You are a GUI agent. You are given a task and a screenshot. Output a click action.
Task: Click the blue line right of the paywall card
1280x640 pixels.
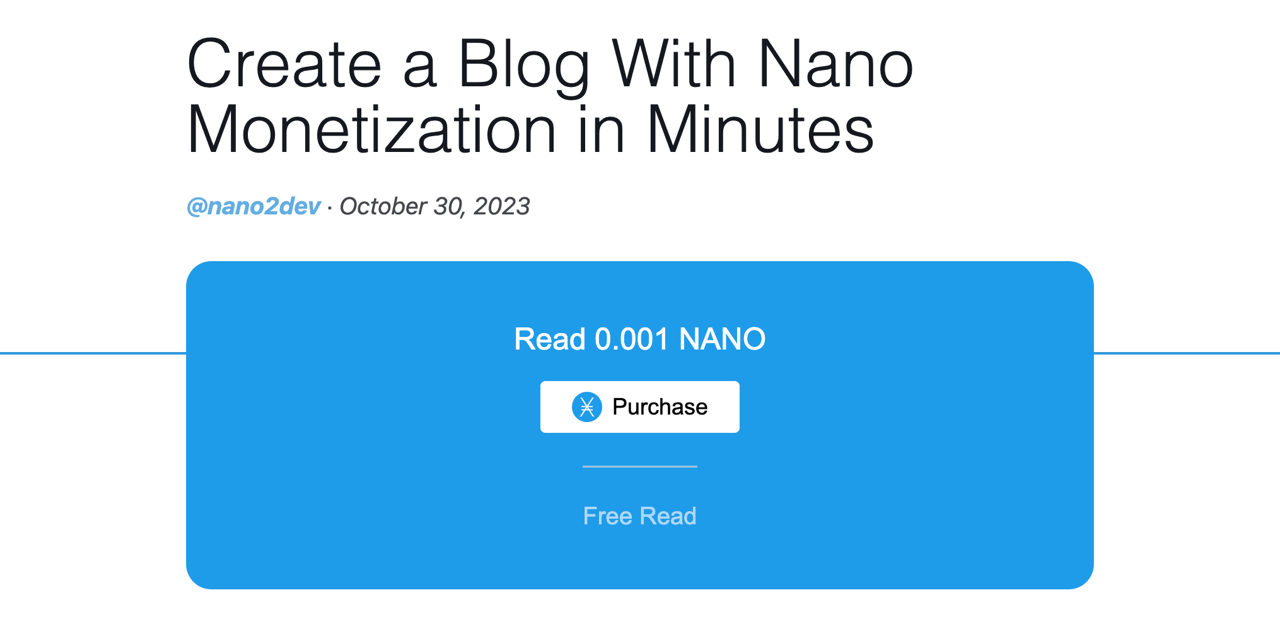pyautogui.click(x=1187, y=353)
